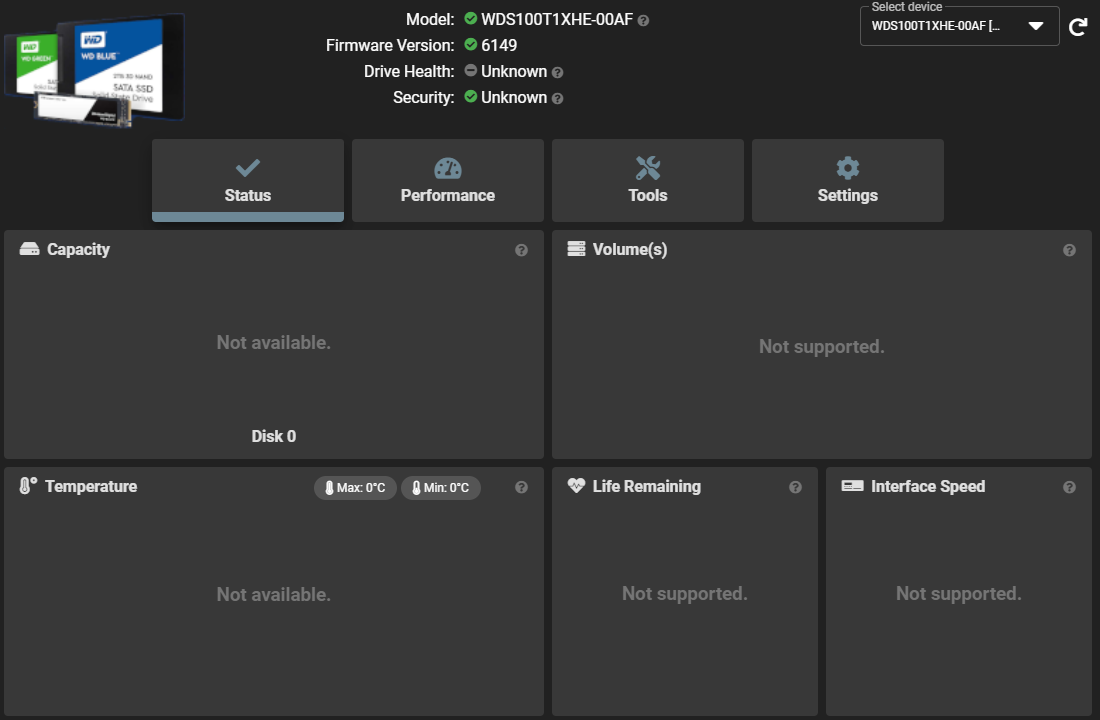Click Interface Speed's Not supported text
Screen dimensions: 1100x720
[x=958, y=594]
